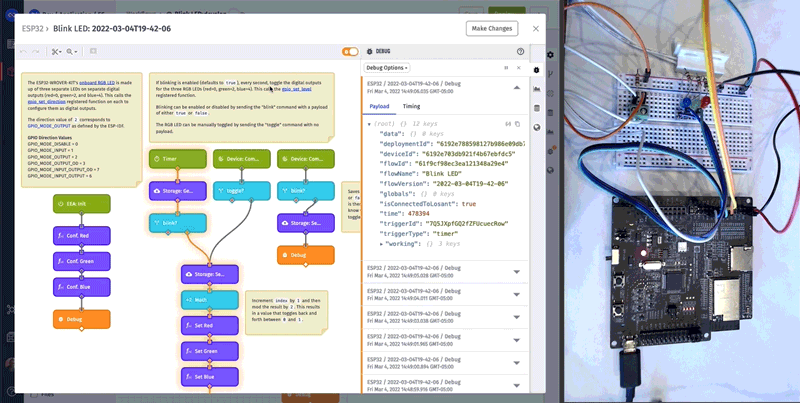Select the Set Green function node

click(210, 351)
